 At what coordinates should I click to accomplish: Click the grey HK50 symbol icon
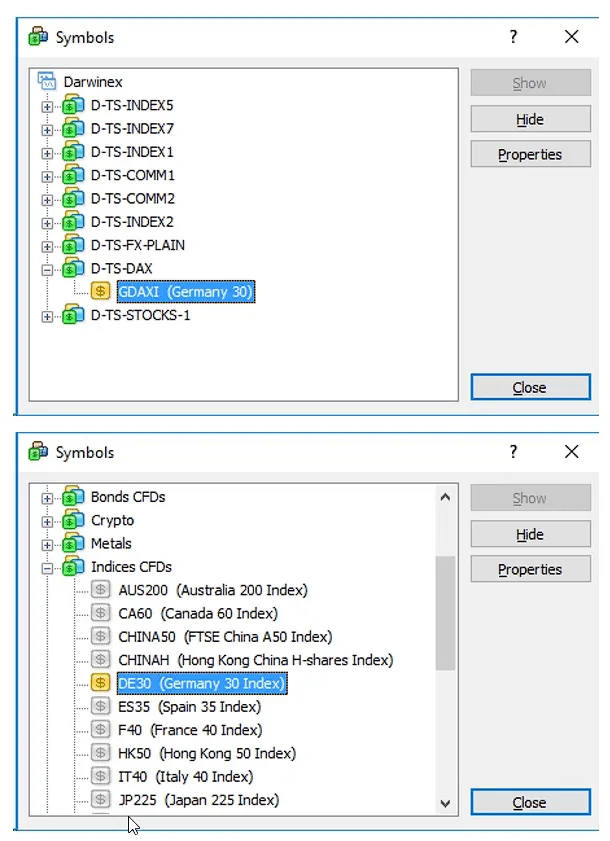[x=100, y=753]
